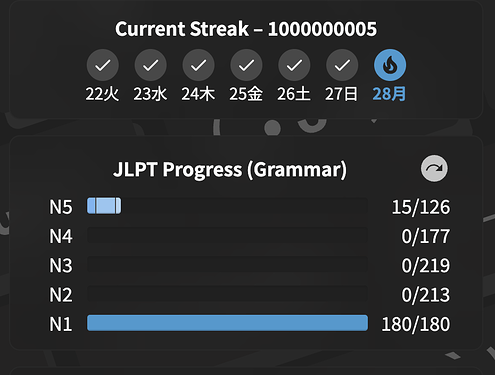Click the full N1 progress bar
This screenshot has height=375, width=495.
pos(227,323)
